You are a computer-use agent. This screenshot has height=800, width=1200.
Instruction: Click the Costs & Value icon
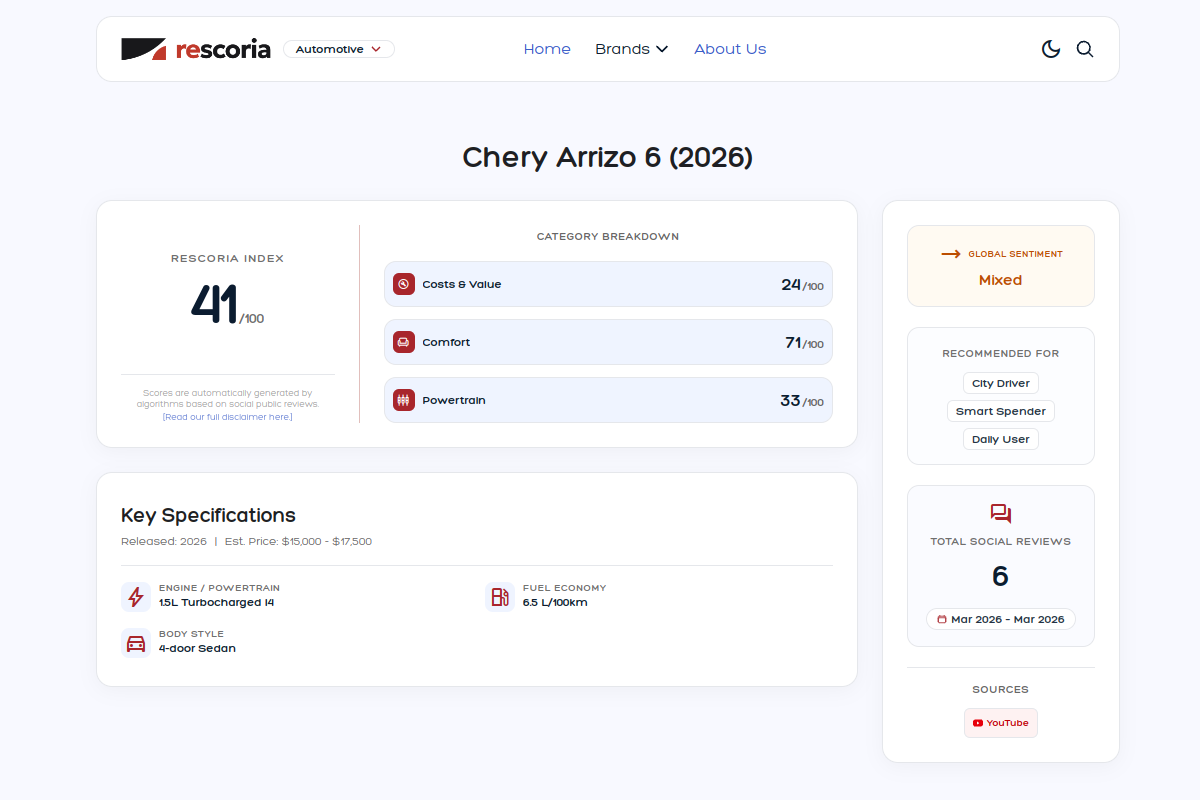tap(404, 284)
